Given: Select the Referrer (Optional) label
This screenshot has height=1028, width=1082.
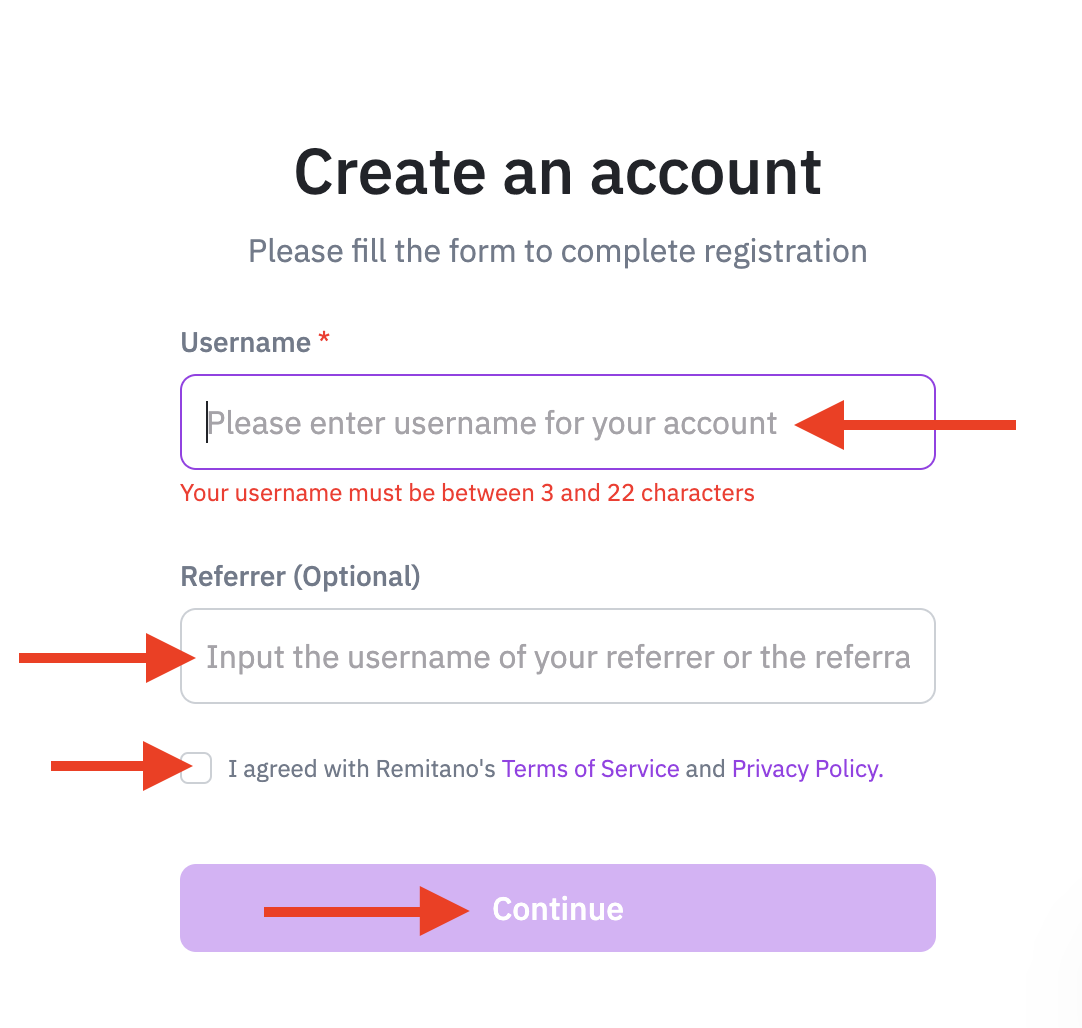Looking at the screenshot, I should 300,577.
